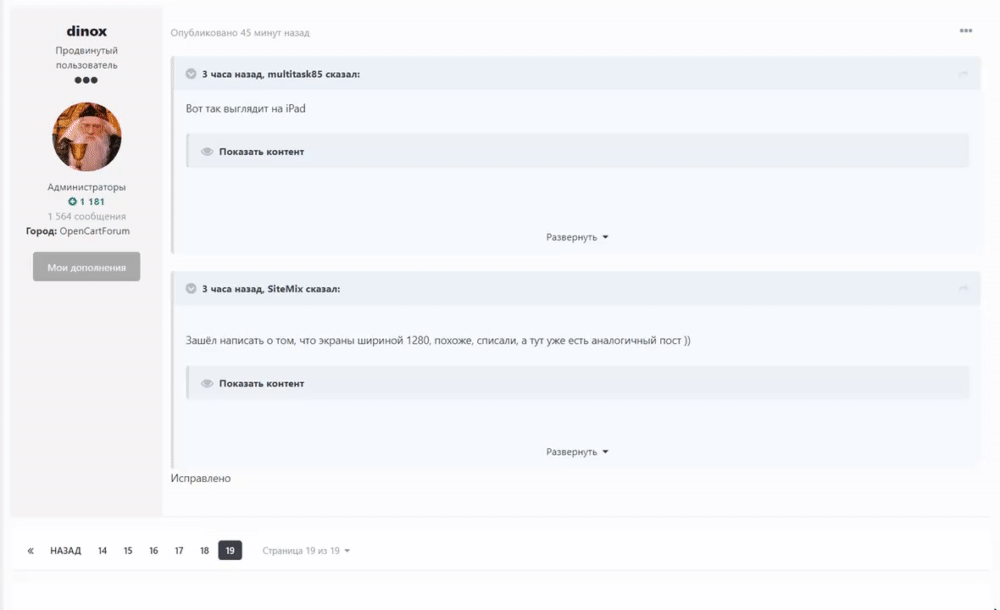Click the checkmark icon on SiteMix's quote header

tap(191, 288)
